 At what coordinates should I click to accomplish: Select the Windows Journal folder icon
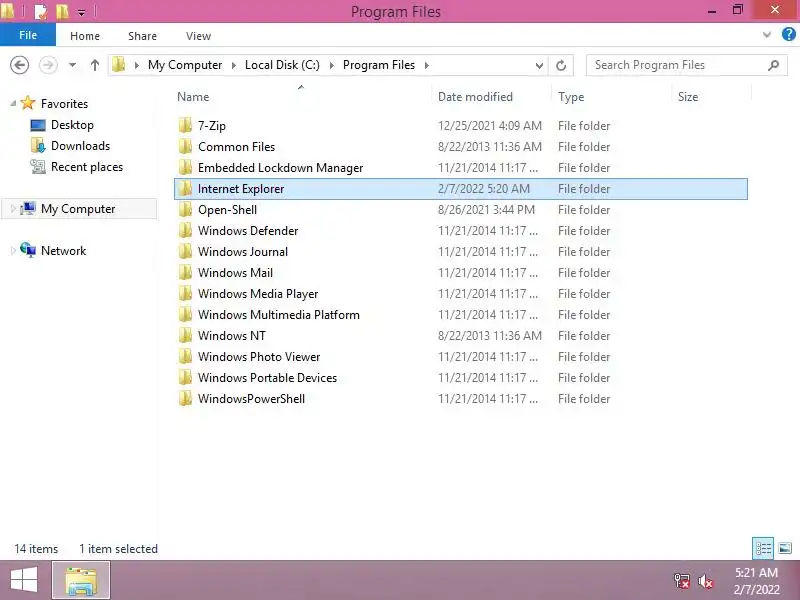[x=185, y=252]
